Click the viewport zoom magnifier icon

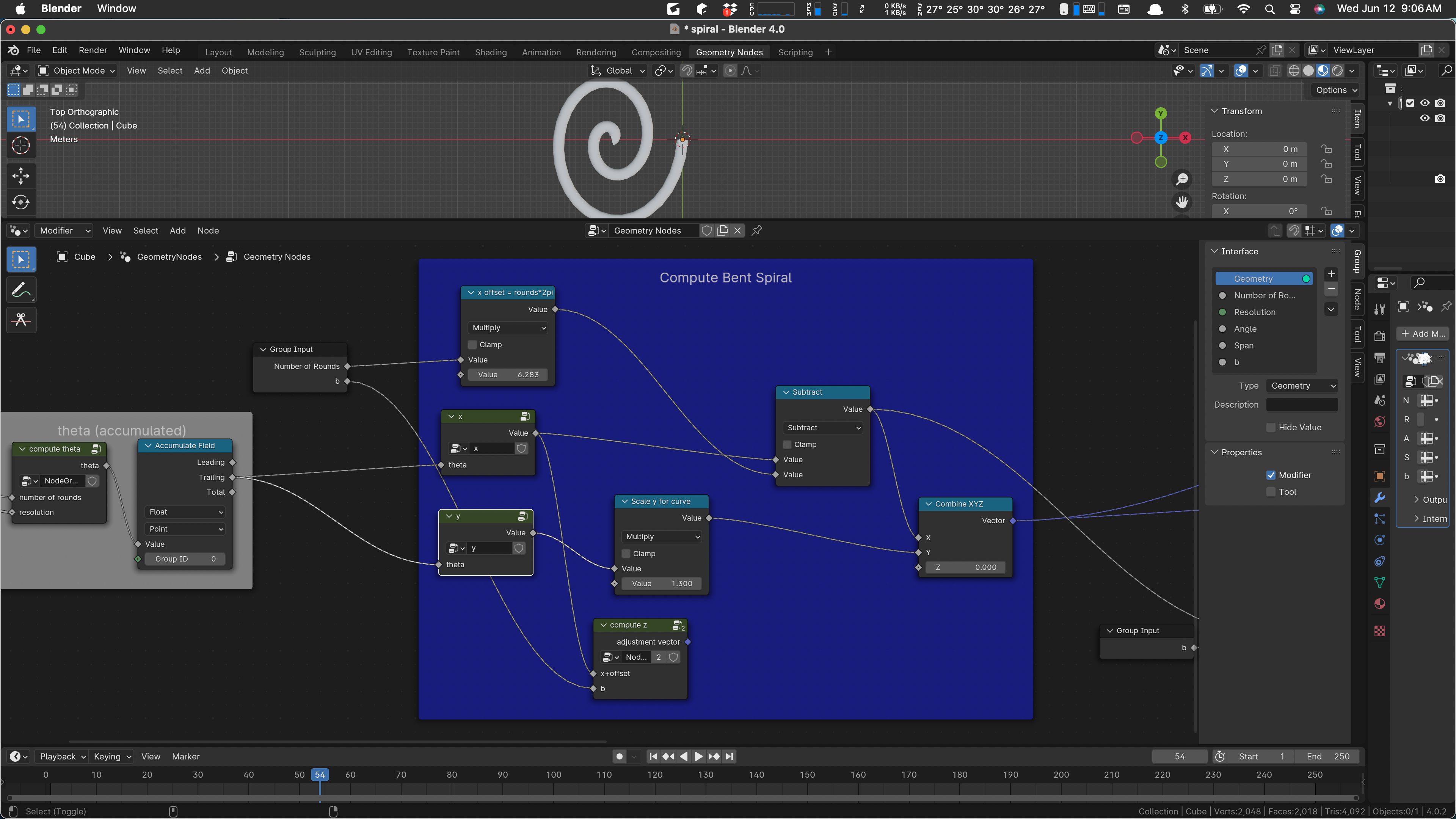[x=1182, y=179]
